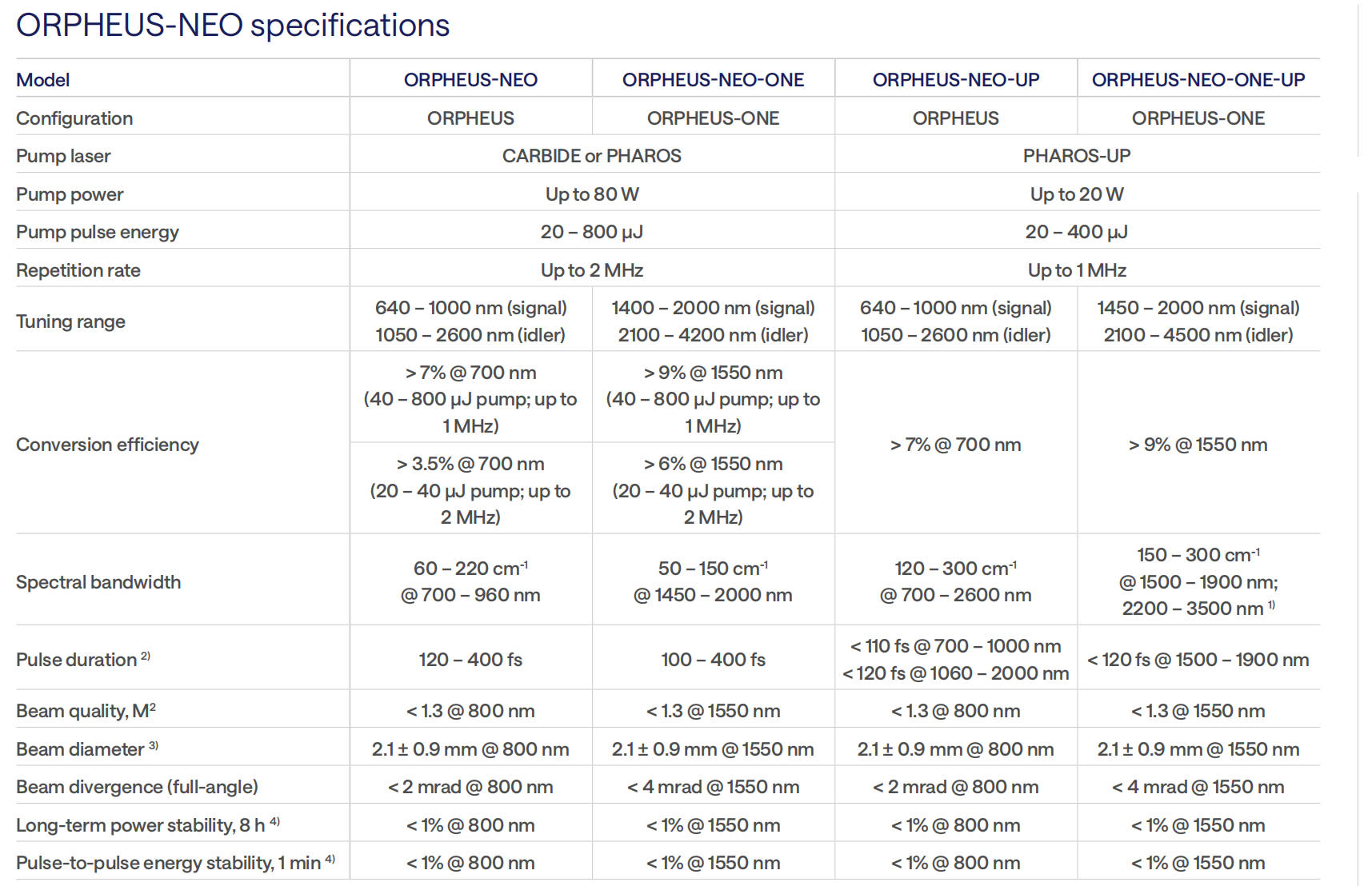Click the Conversion efficiency row label
This screenshot has height=886, width=1372.
(x=107, y=445)
